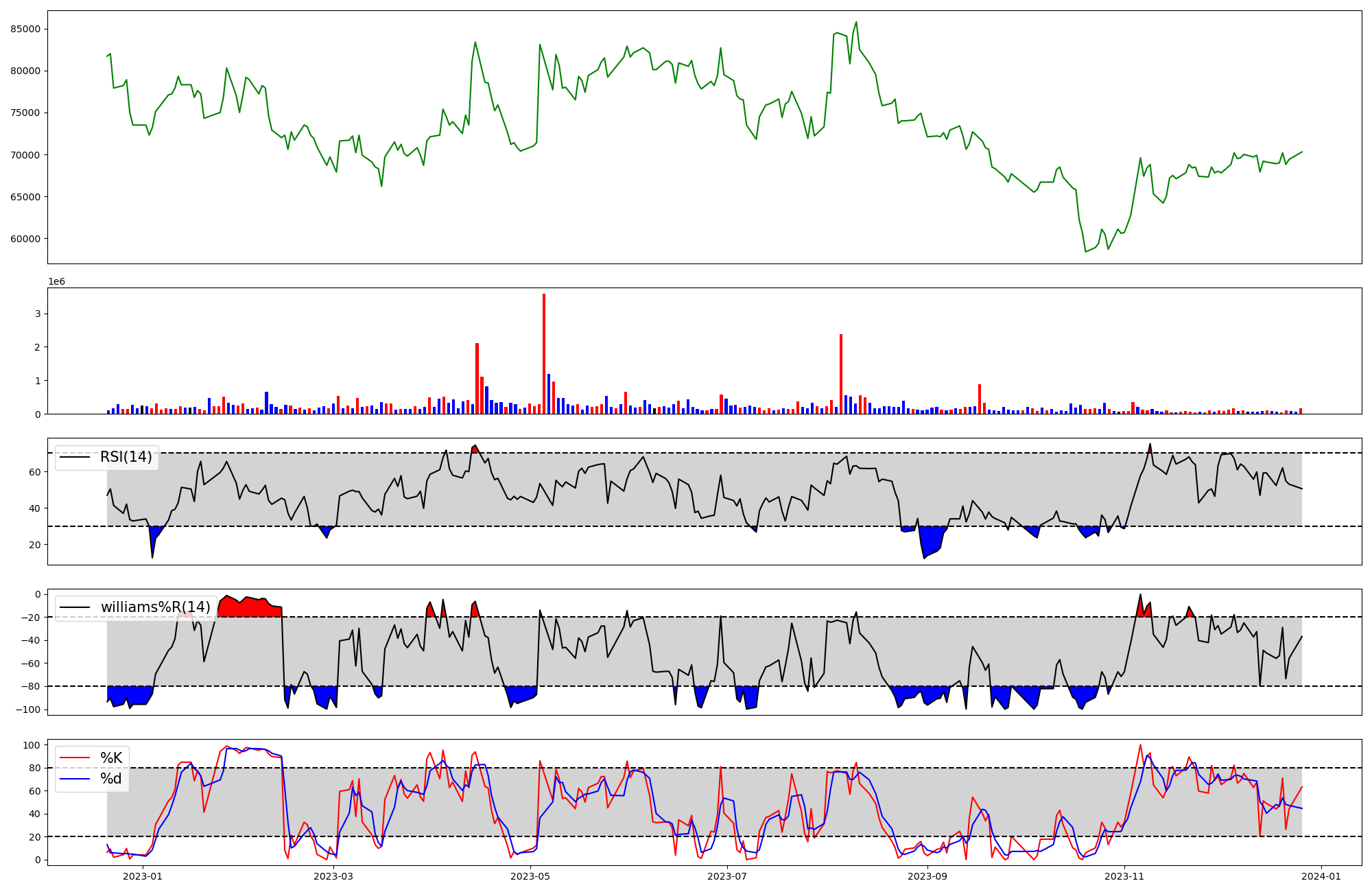Click the williams%R(14) legend label
The image size is (1372, 892).
(x=155, y=607)
